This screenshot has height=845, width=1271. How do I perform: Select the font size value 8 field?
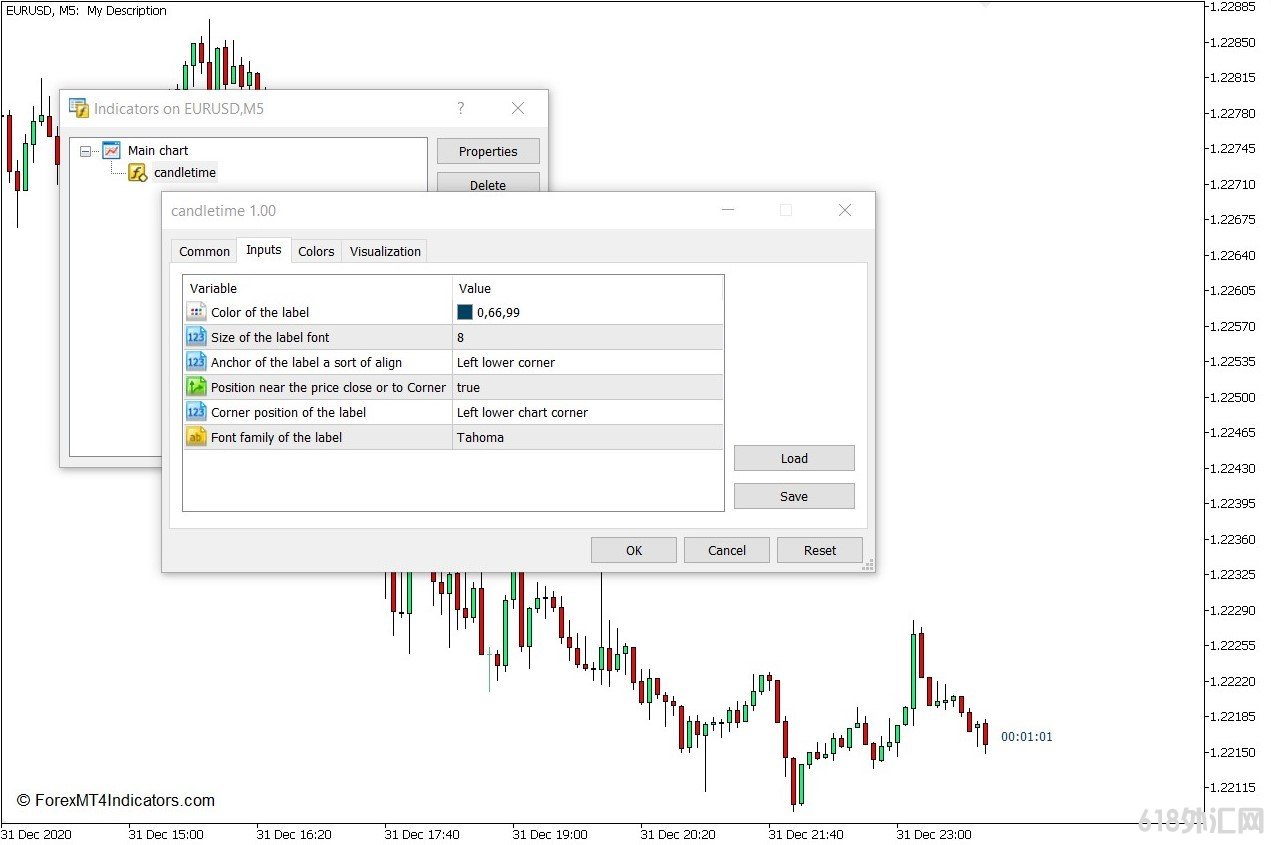coord(586,337)
